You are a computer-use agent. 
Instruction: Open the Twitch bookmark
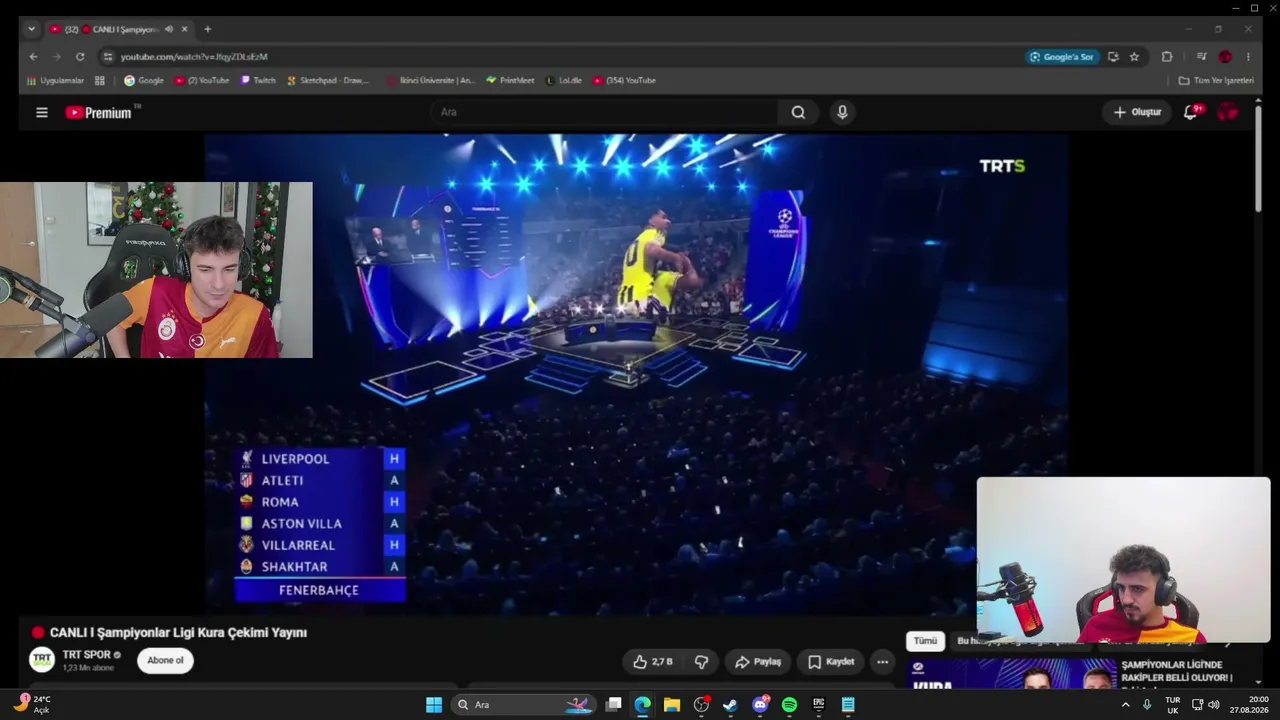258,80
